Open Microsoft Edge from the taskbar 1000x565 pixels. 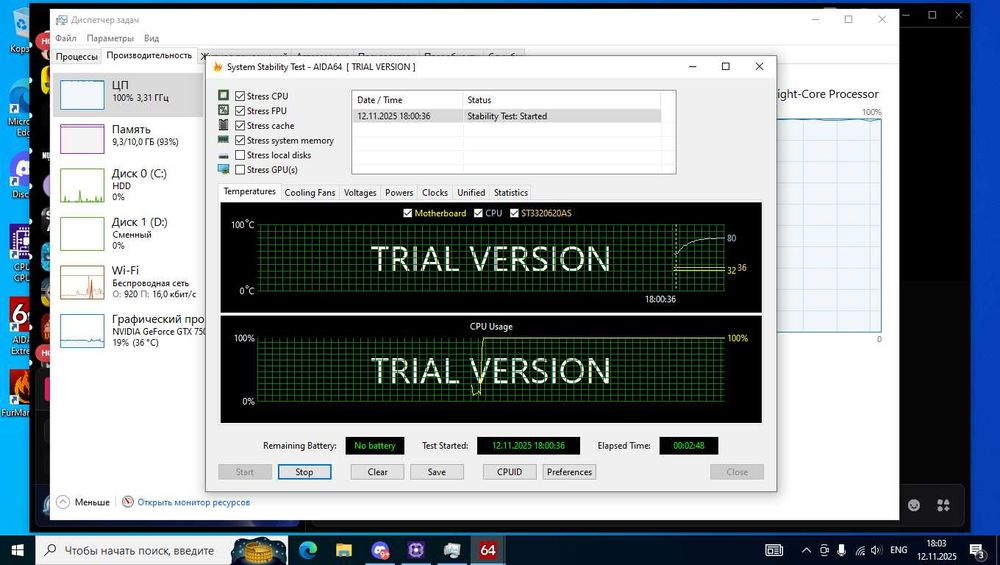tap(306, 550)
